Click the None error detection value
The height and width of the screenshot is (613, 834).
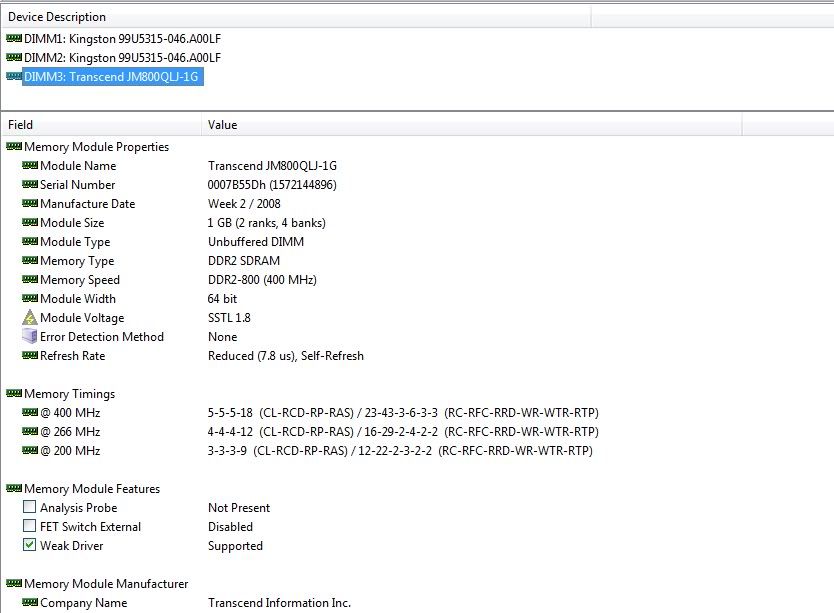point(222,337)
